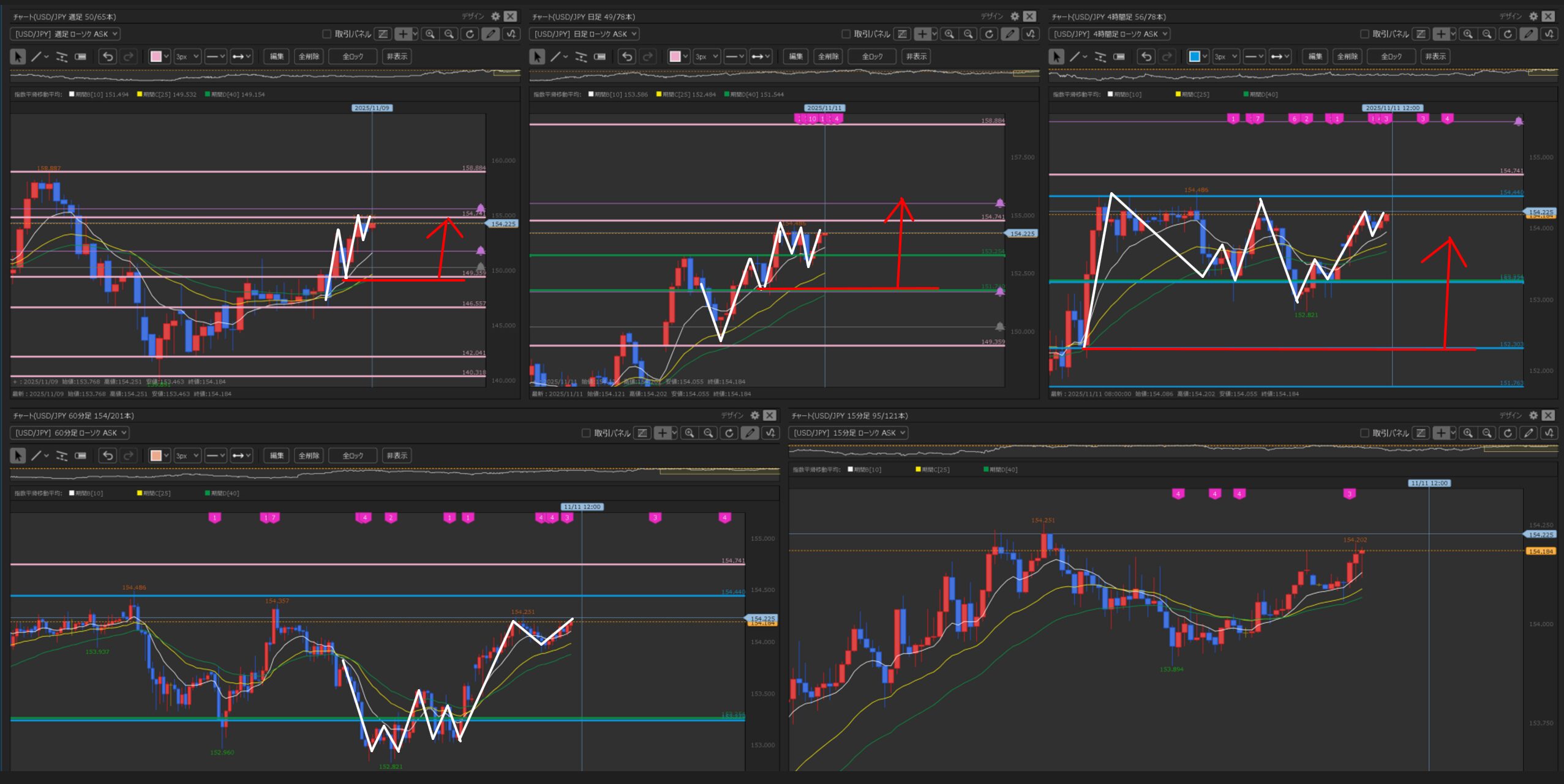Undo last drawing in daily chart

[x=627, y=57]
